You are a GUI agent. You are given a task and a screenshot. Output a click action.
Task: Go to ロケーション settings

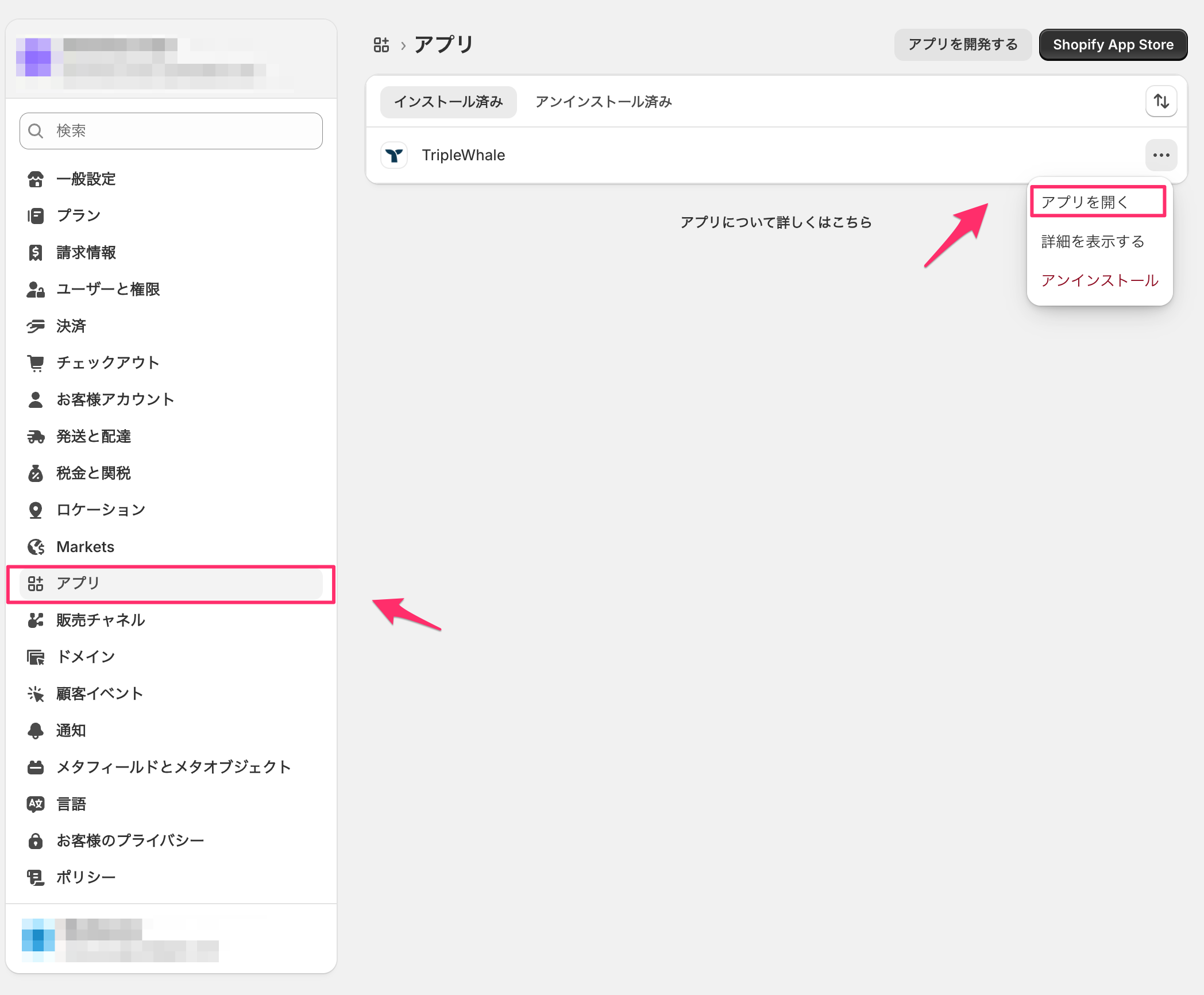tap(171, 510)
